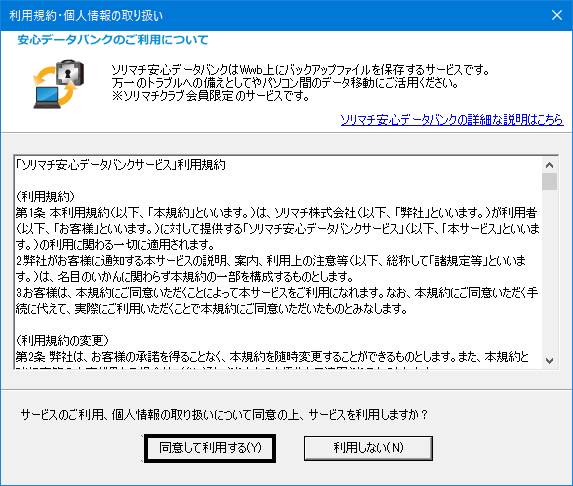Click the (利用規約) section heading

pos(45,197)
